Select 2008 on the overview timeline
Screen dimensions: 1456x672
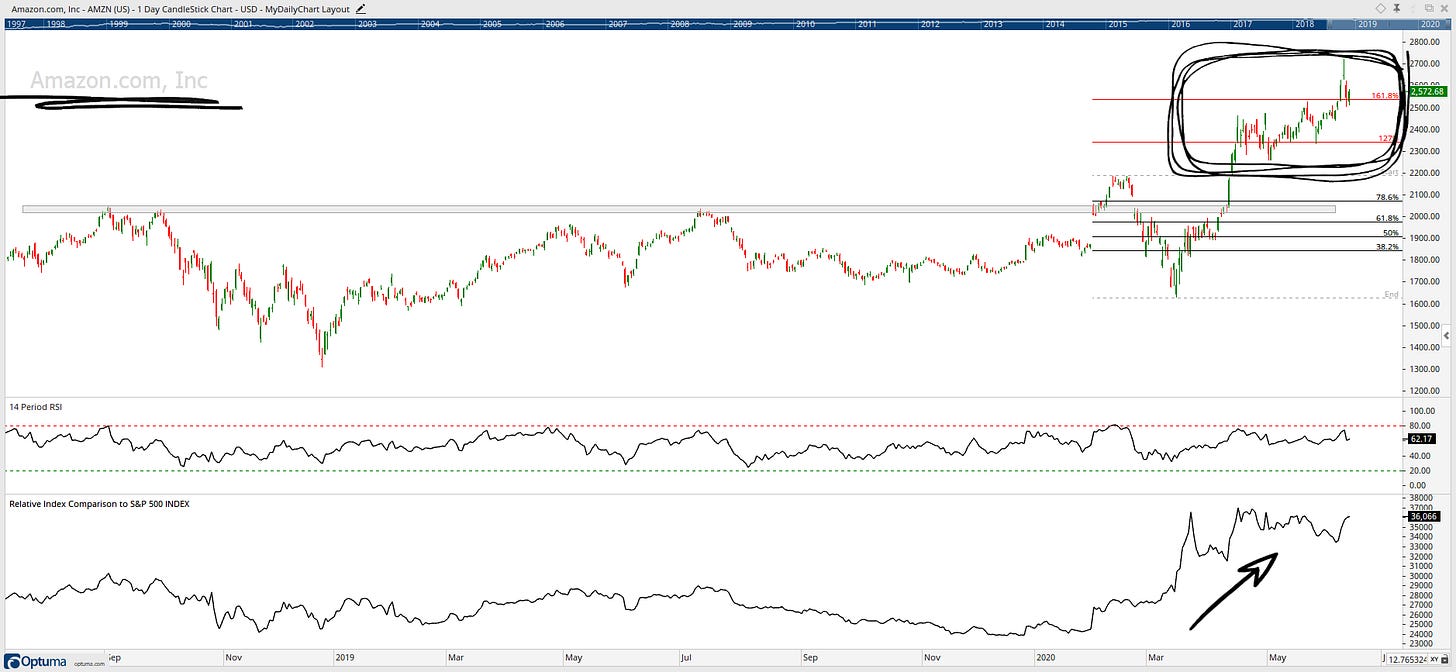(x=680, y=22)
